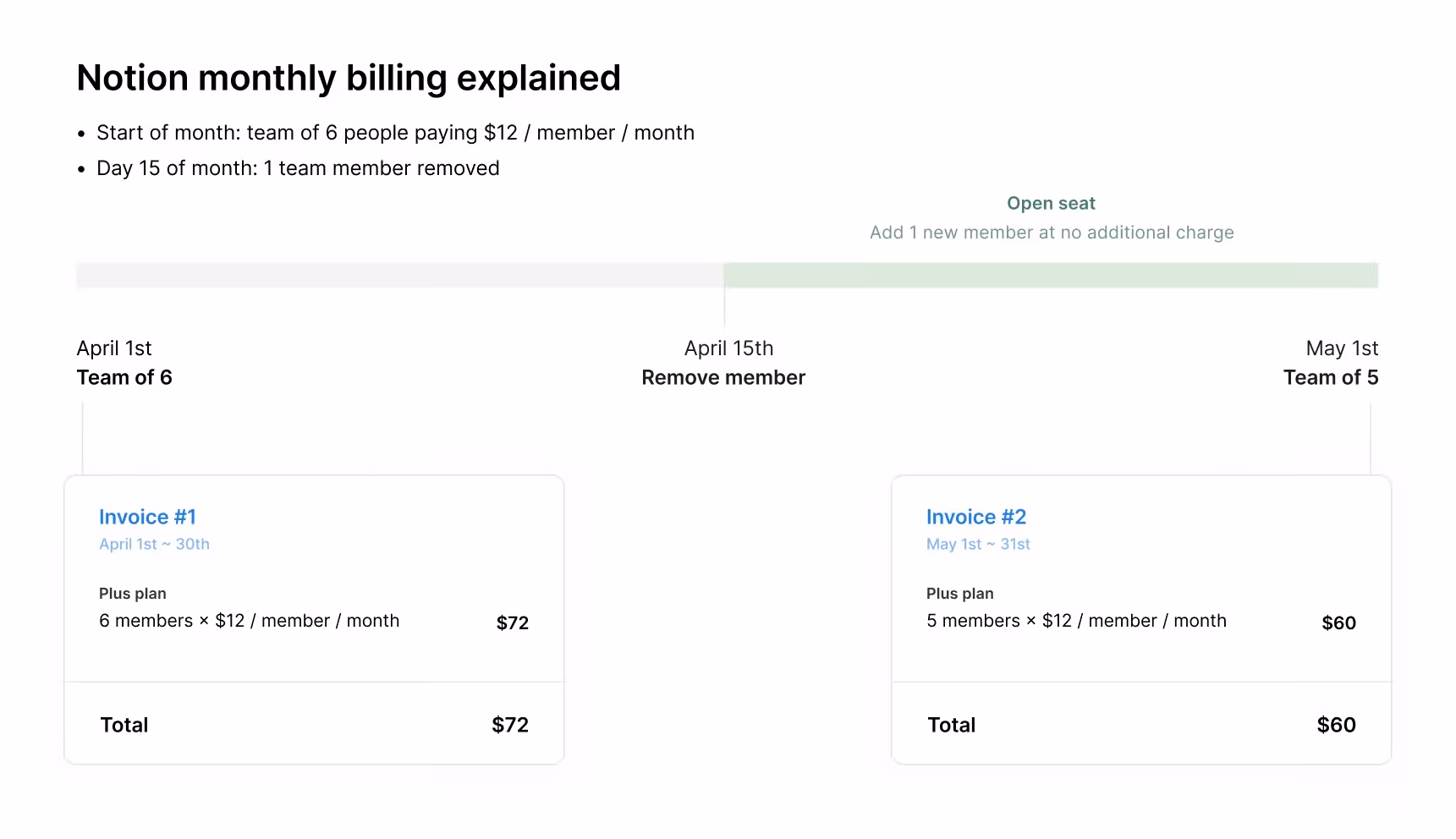Click the $60 Total amount
The image size is (1456, 839).
[x=1337, y=724]
